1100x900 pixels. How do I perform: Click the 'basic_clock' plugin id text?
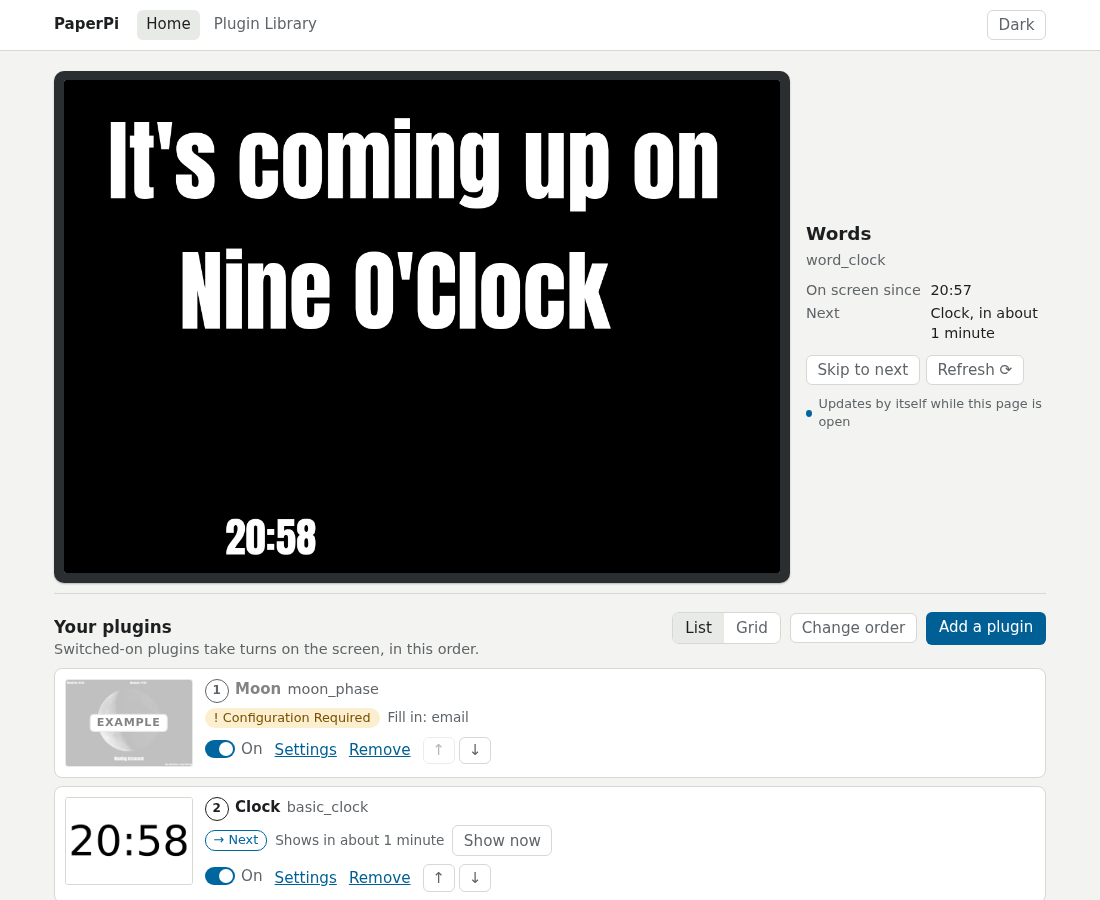click(327, 807)
